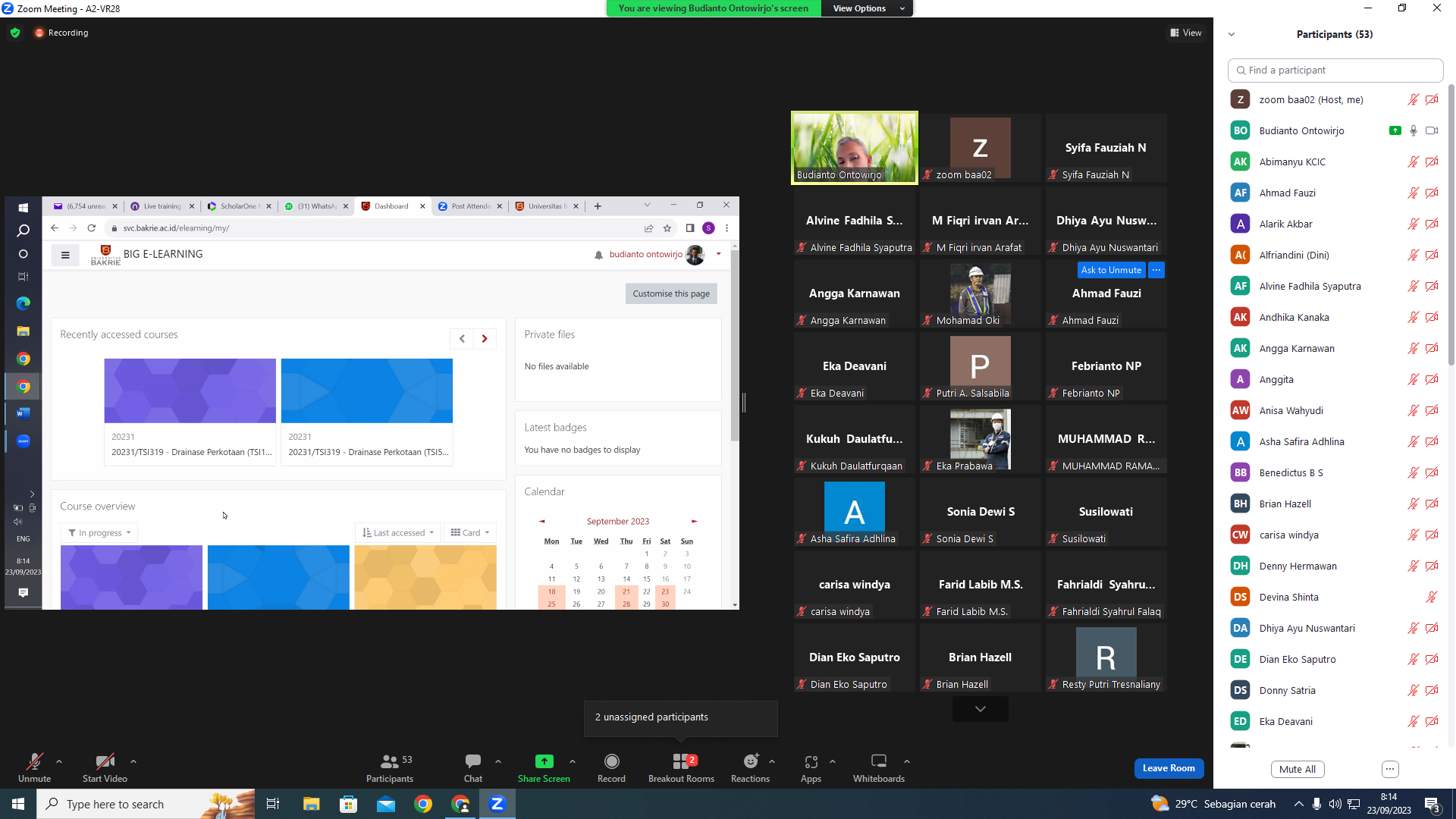This screenshot has width=1456, height=819.
Task: Open Microsoft Store from the taskbar
Action: (348, 804)
